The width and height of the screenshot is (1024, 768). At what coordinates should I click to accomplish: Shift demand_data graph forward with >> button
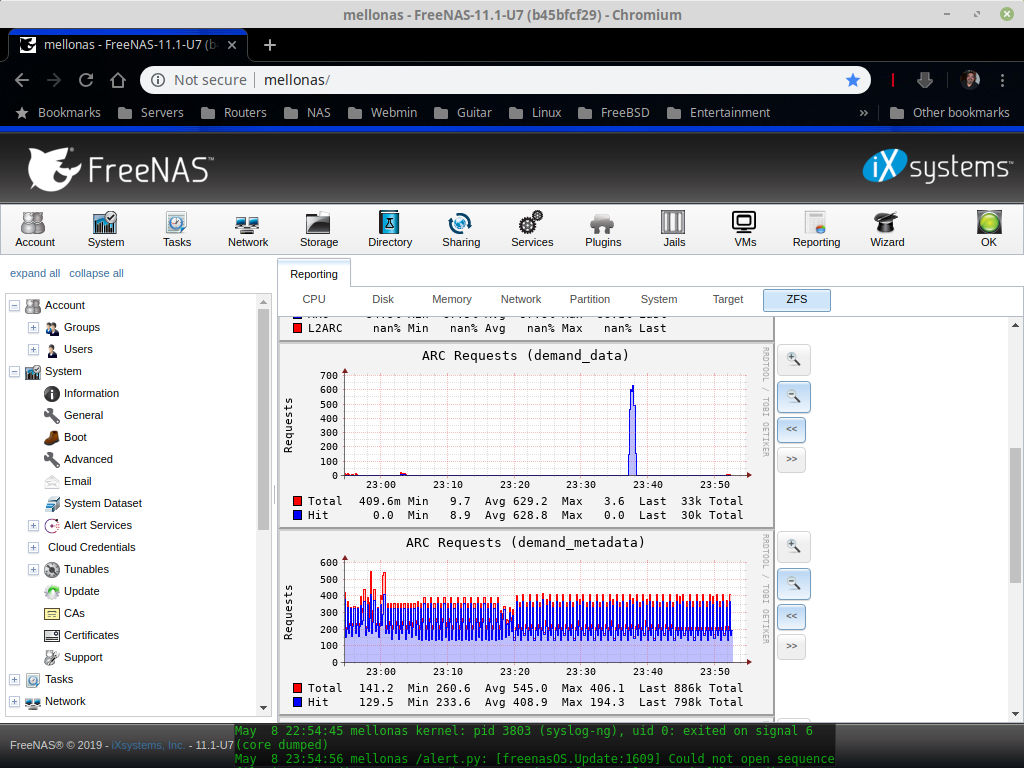(792, 459)
